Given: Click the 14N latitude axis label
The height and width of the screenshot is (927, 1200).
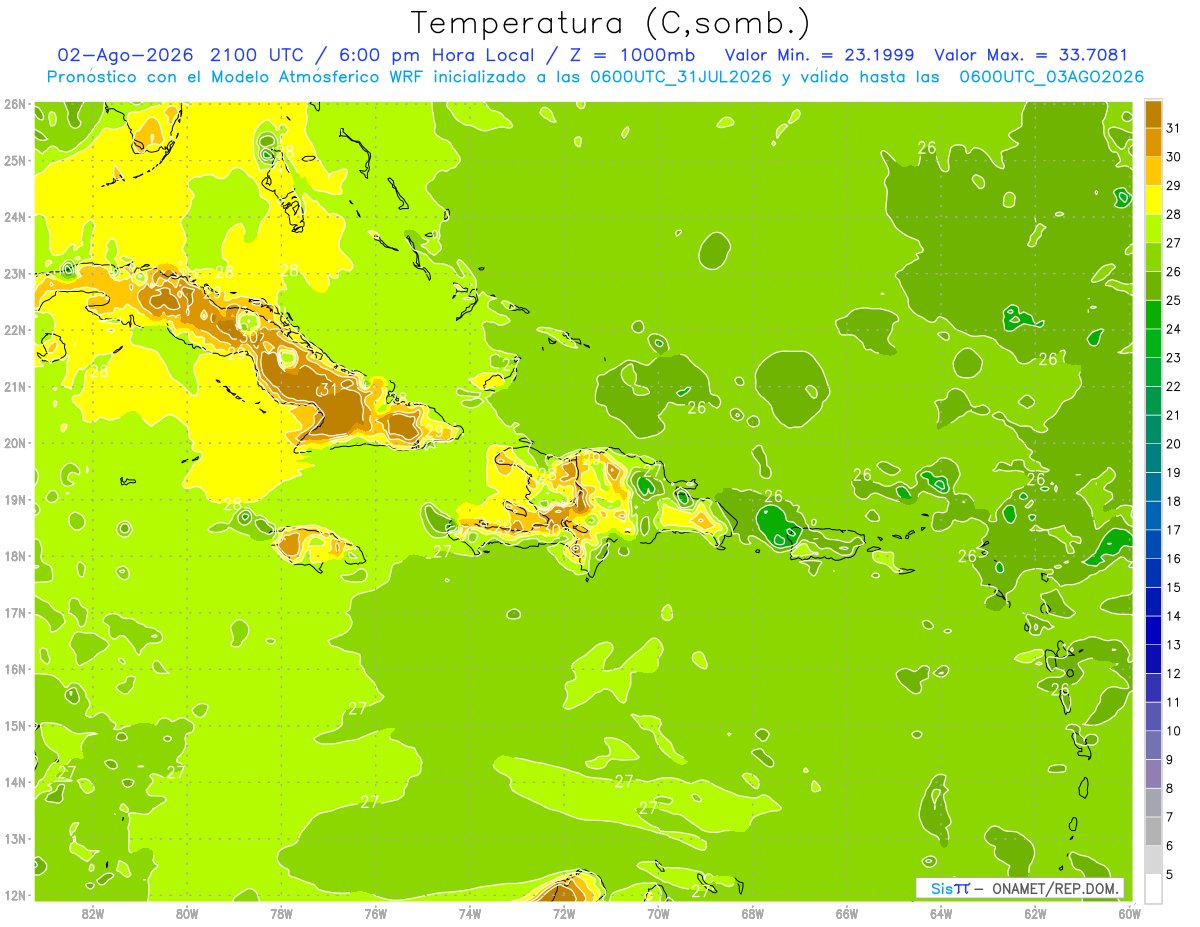Looking at the screenshot, I should [15, 782].
